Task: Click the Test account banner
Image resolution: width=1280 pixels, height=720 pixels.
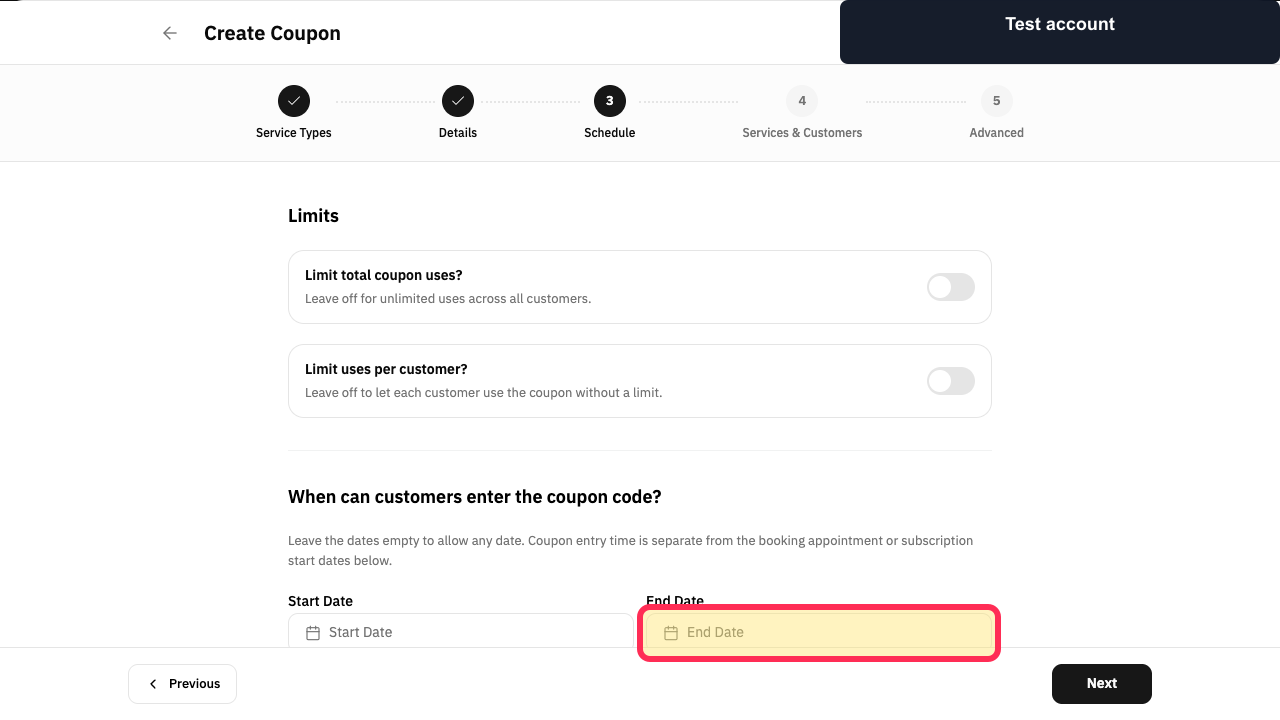Action: (x=1060, y=32)
